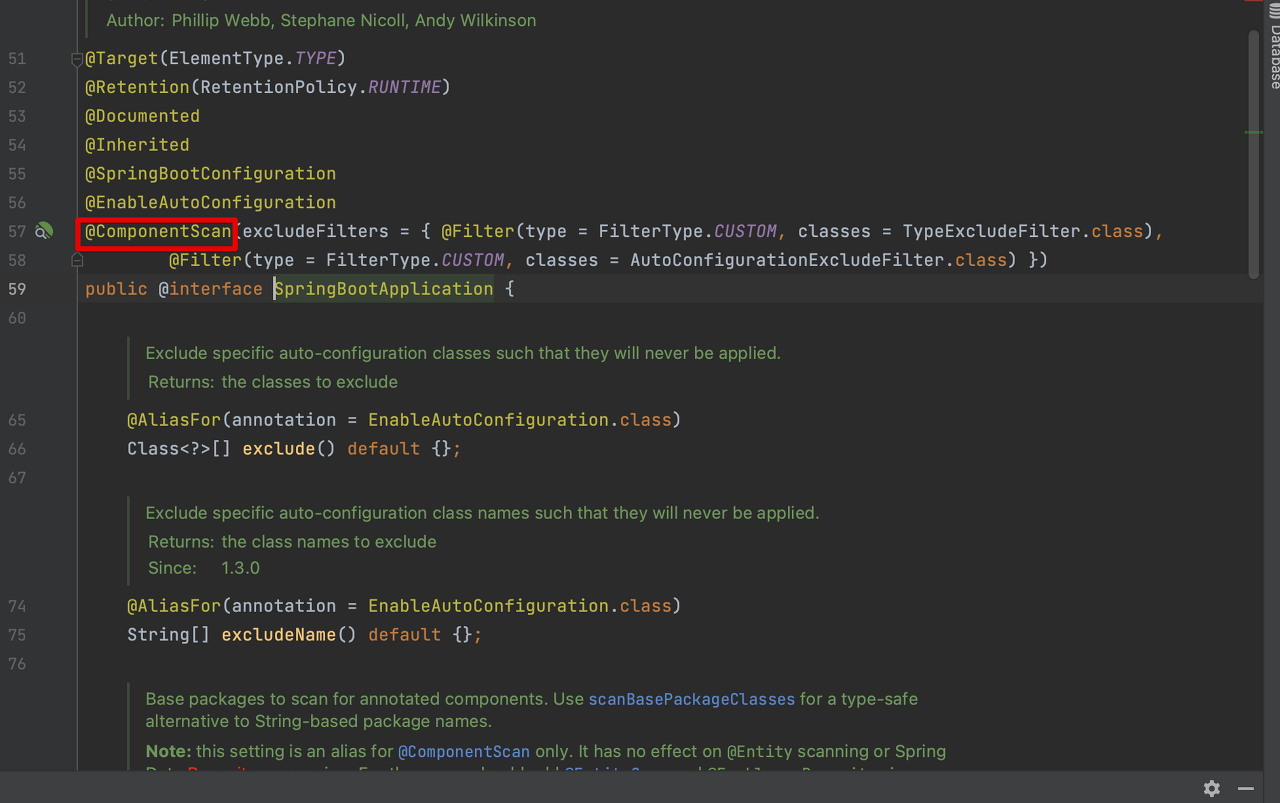Image resolution: width=1280 pixels, height=803 pixels.
Task: Click the SpringBootApplication interface name
Action: 384,289
